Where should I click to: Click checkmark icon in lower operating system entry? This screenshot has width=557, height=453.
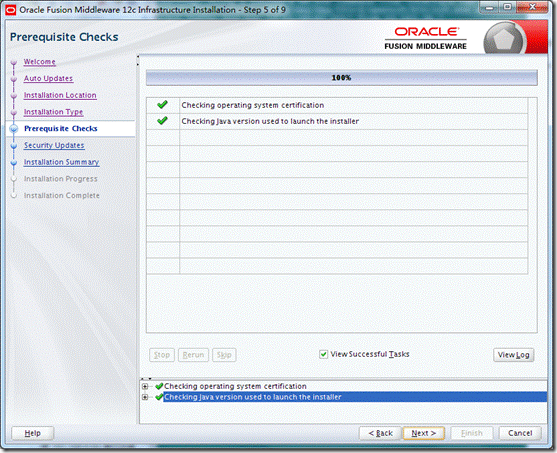click(159, 386)
